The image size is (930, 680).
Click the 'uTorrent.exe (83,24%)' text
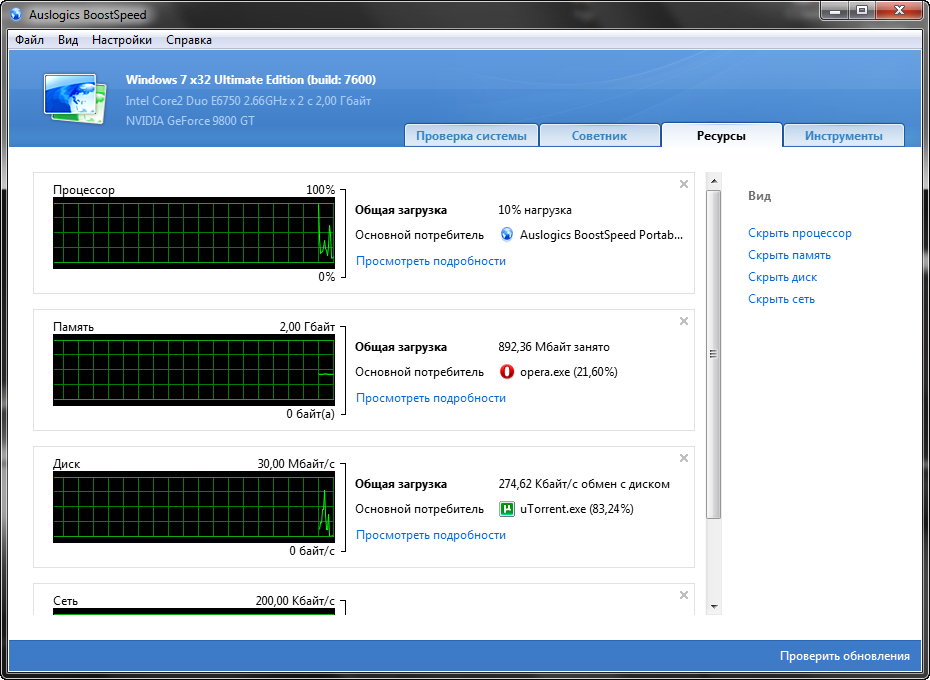tap(577, 509)
